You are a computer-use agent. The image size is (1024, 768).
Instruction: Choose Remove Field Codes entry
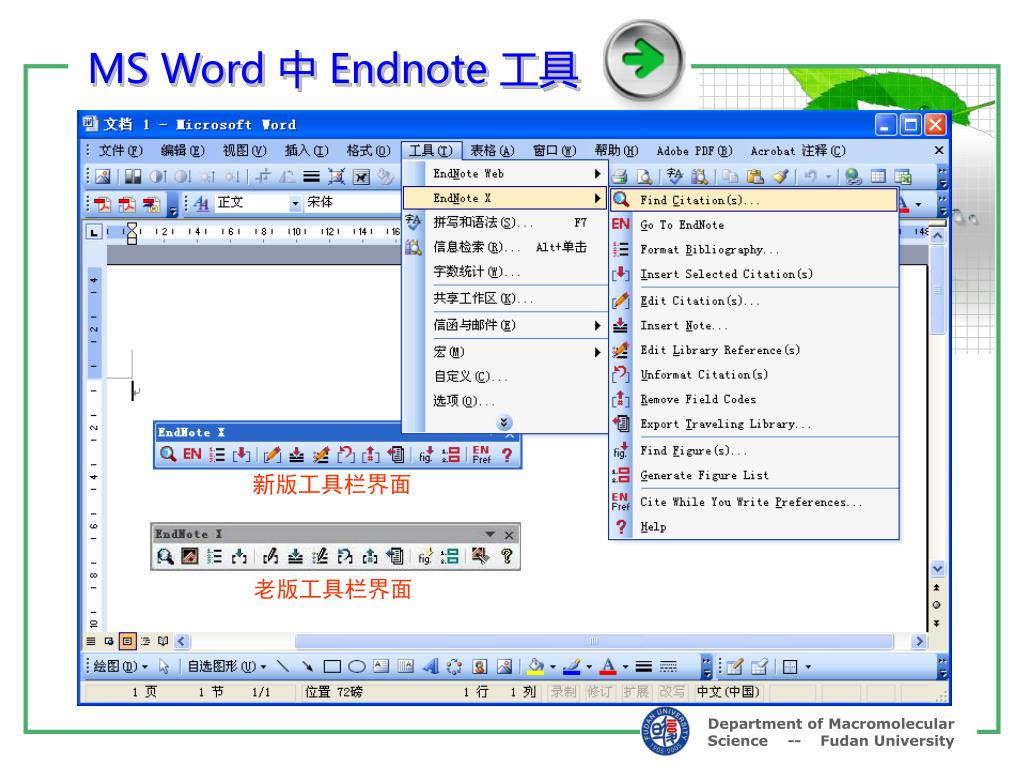click(754, 399)
